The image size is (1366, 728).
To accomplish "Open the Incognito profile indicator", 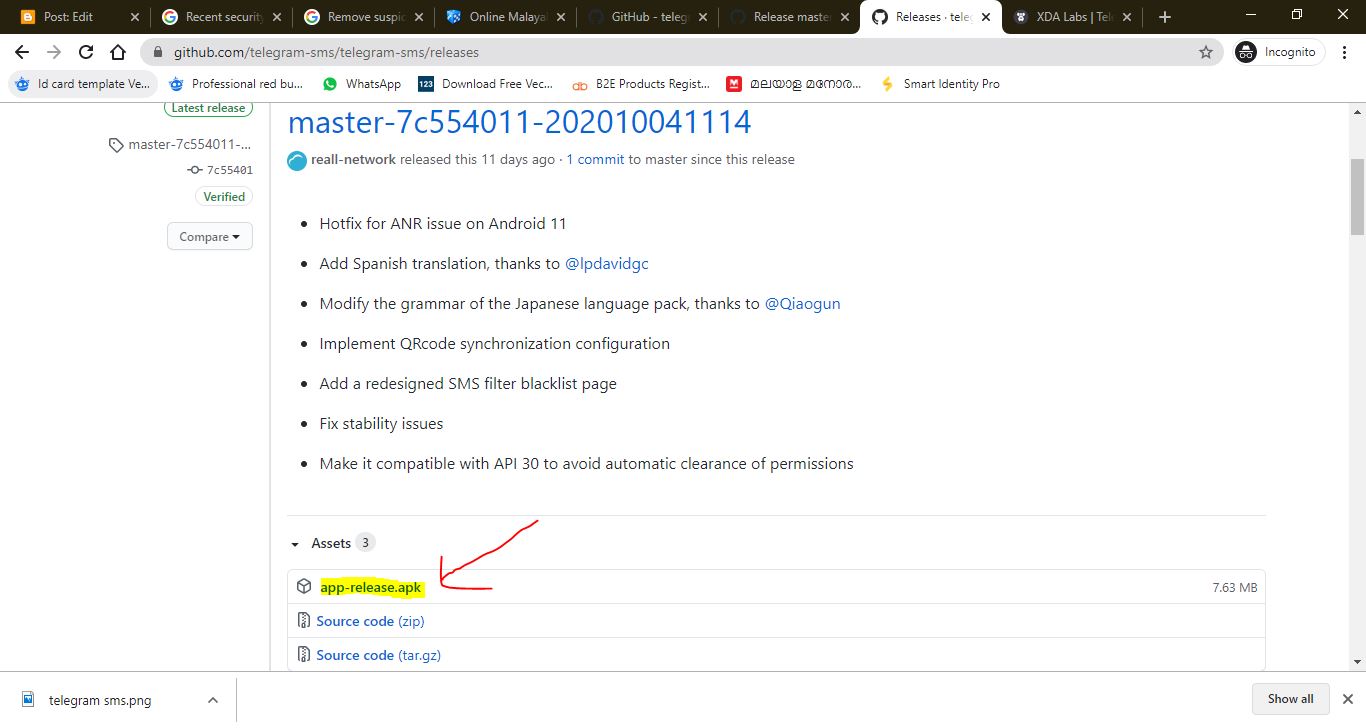I will pyautogui.click(x=1279, y=52).
